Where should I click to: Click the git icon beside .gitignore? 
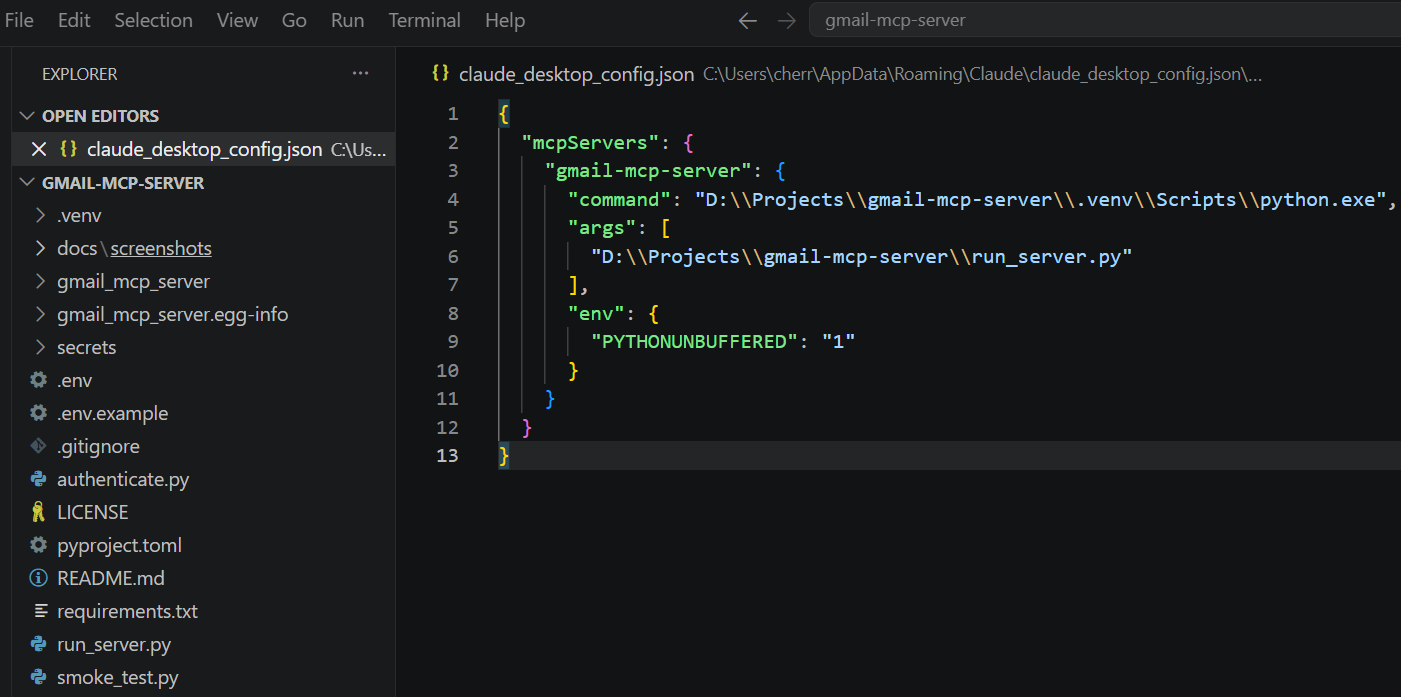39,446
